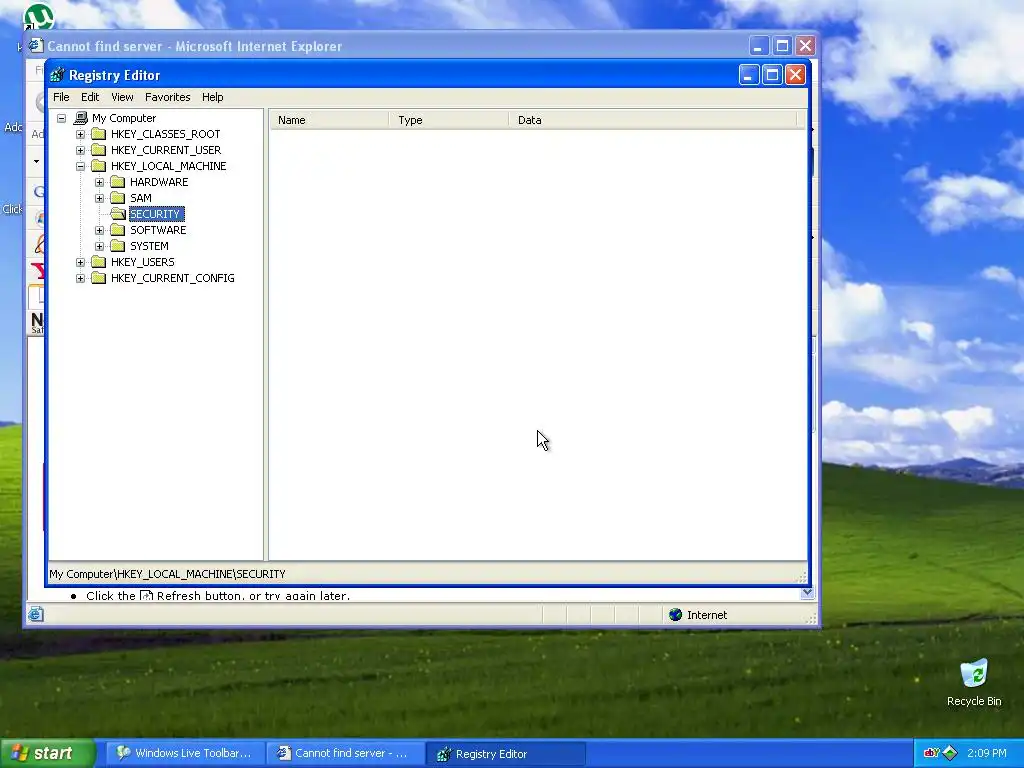Open the File menu in Registry Editor
This screenshot has height=768, width=1024.
pyautogui.click(x=61, y=97)
